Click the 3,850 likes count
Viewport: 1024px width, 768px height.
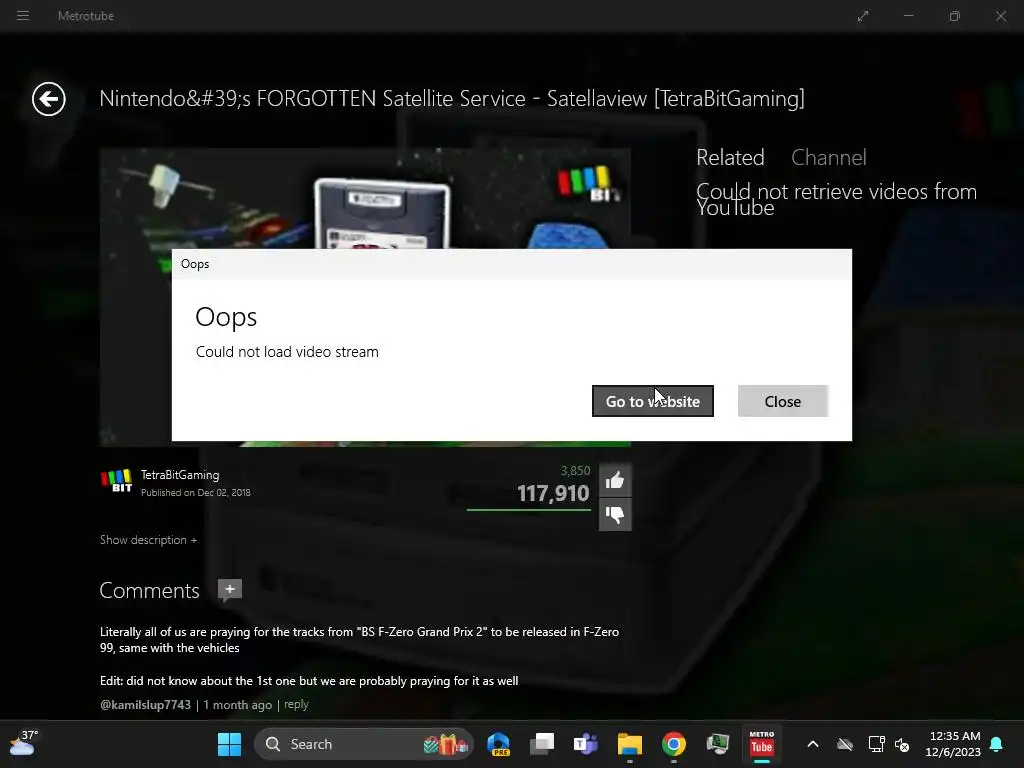pos(575,470)
